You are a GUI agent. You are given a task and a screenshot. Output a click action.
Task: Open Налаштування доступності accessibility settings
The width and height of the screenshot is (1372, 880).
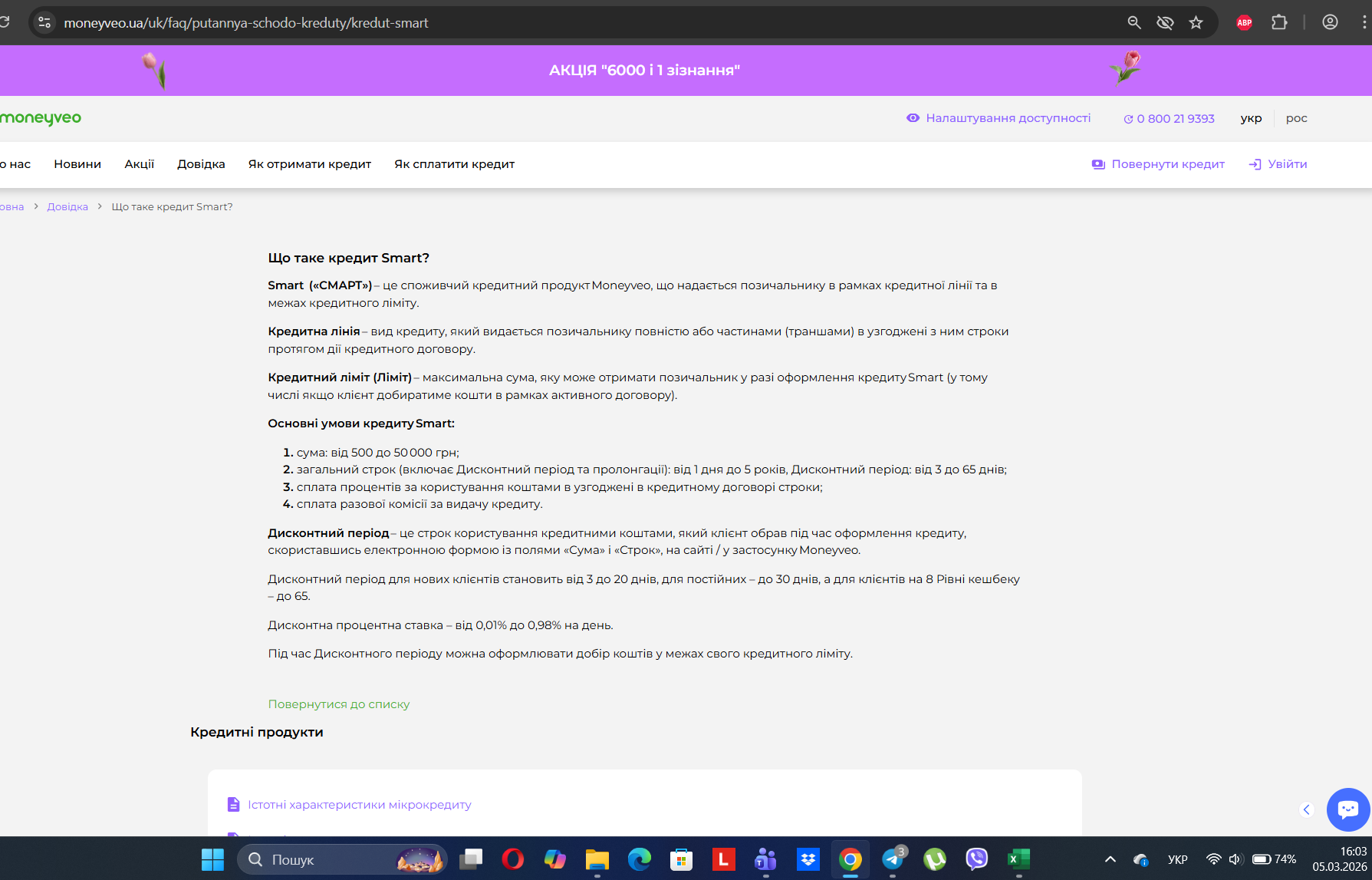click(x=999, y=118)
